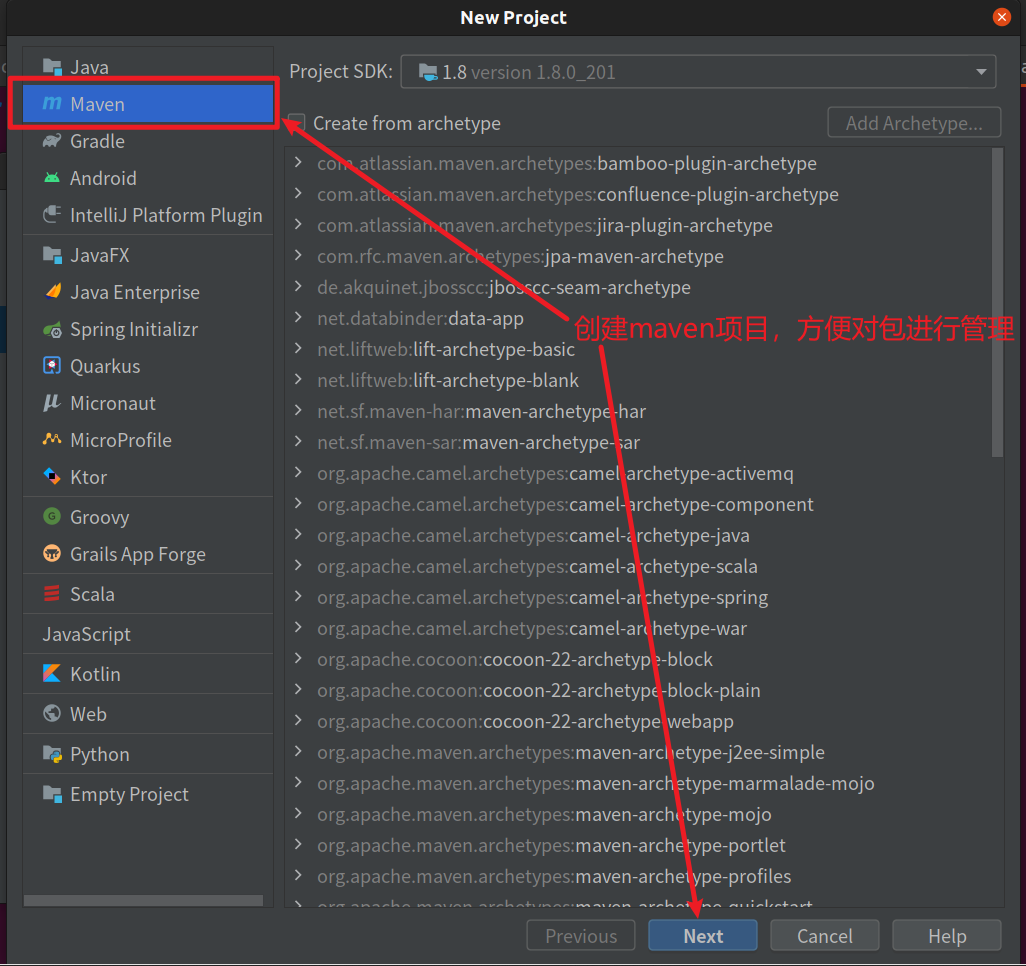Click the Spring Initializr leaf icon
This screenshot has width=1026, height=966.
tap(52, 329)
